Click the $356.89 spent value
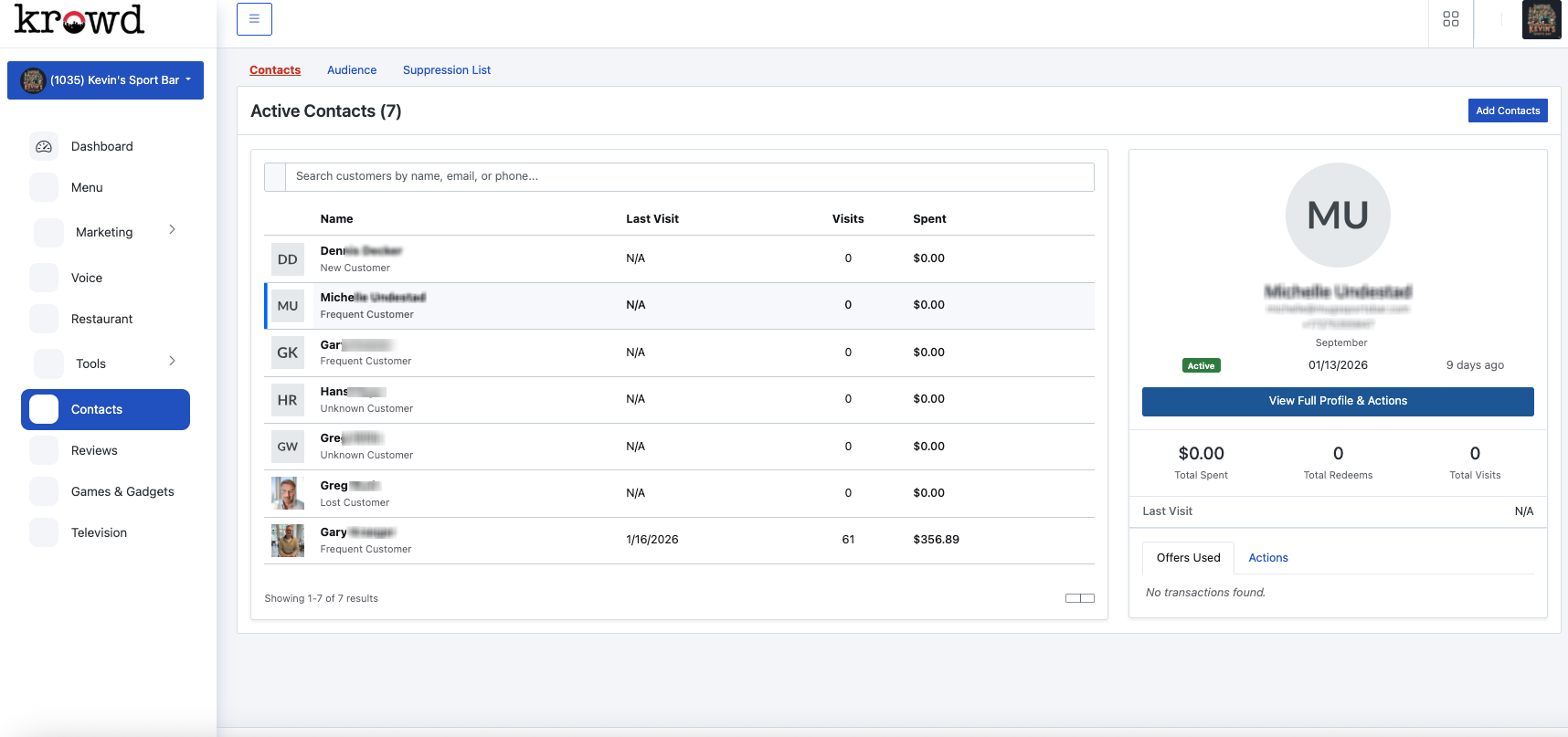 tap(936, 540)
